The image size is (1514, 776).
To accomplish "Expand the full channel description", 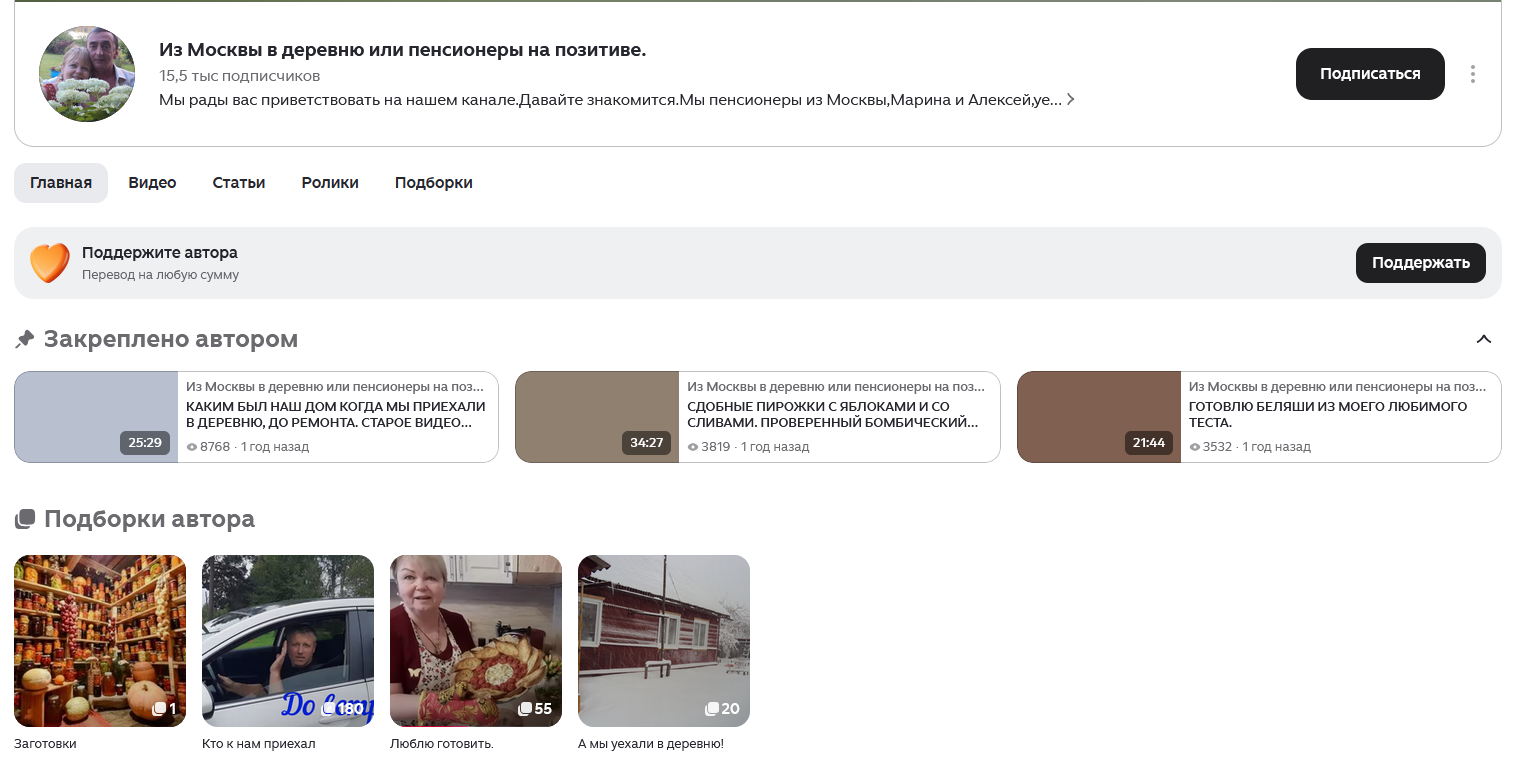I will (x=1071, y=100).
